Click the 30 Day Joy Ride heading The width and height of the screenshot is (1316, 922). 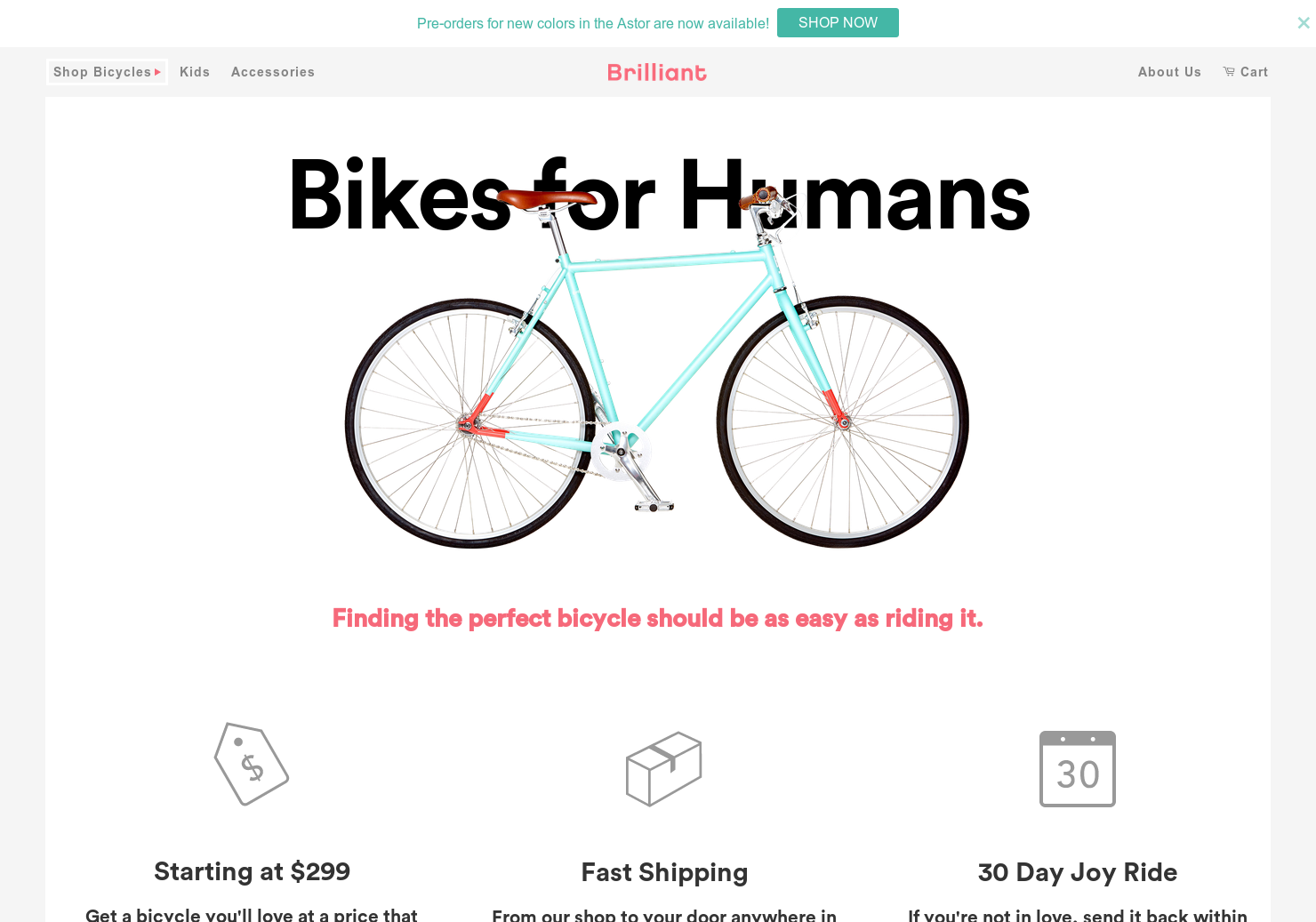(1078, 872)
